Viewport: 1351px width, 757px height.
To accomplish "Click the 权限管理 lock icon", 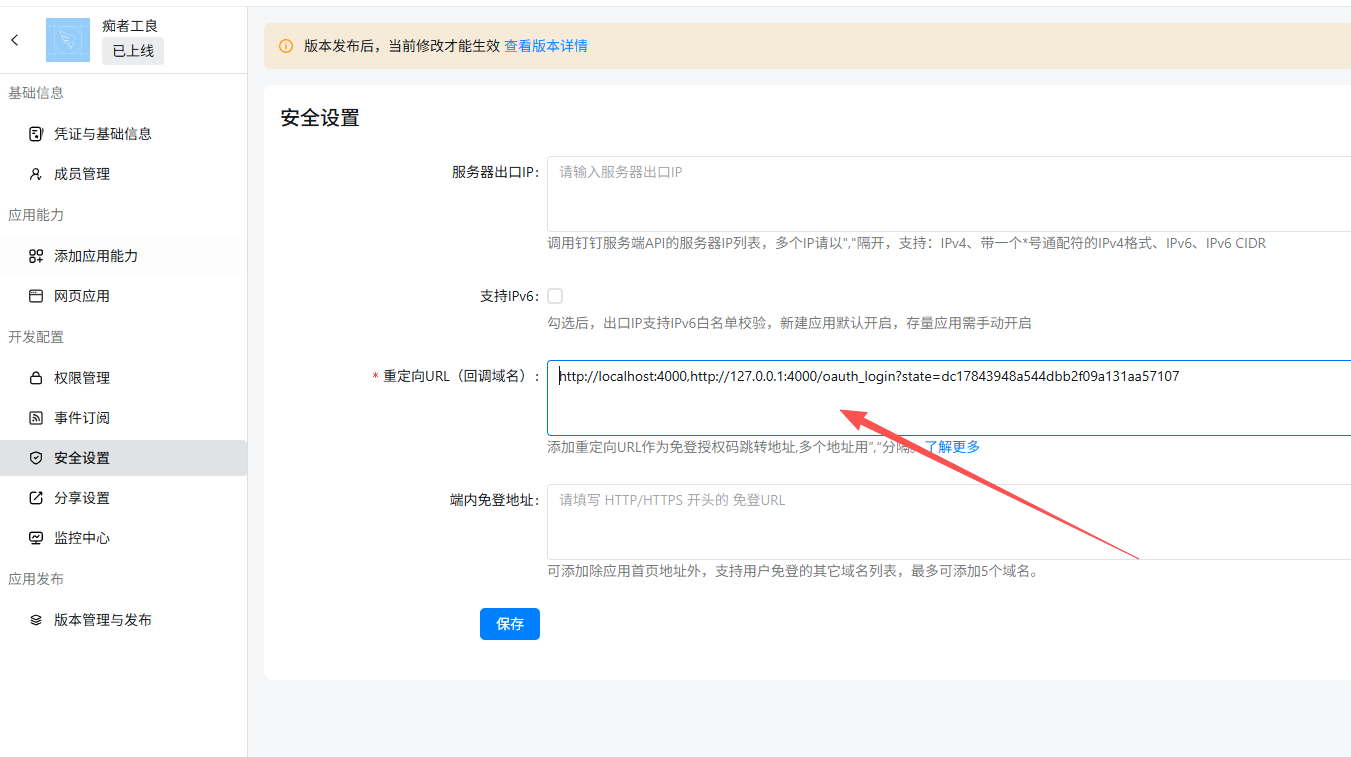I will (x=36, y=378).
